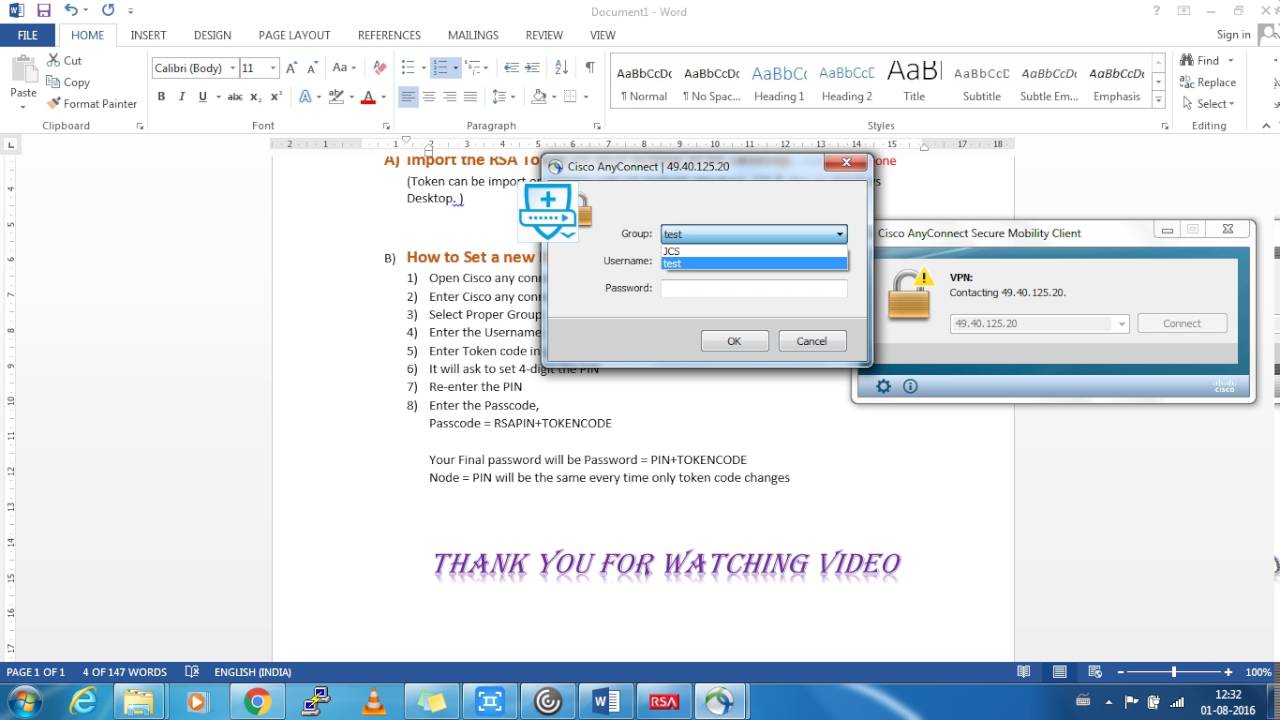Open VLC media player from the taskbar
The height and width of the screenshot is (720, 1280).
374,702
